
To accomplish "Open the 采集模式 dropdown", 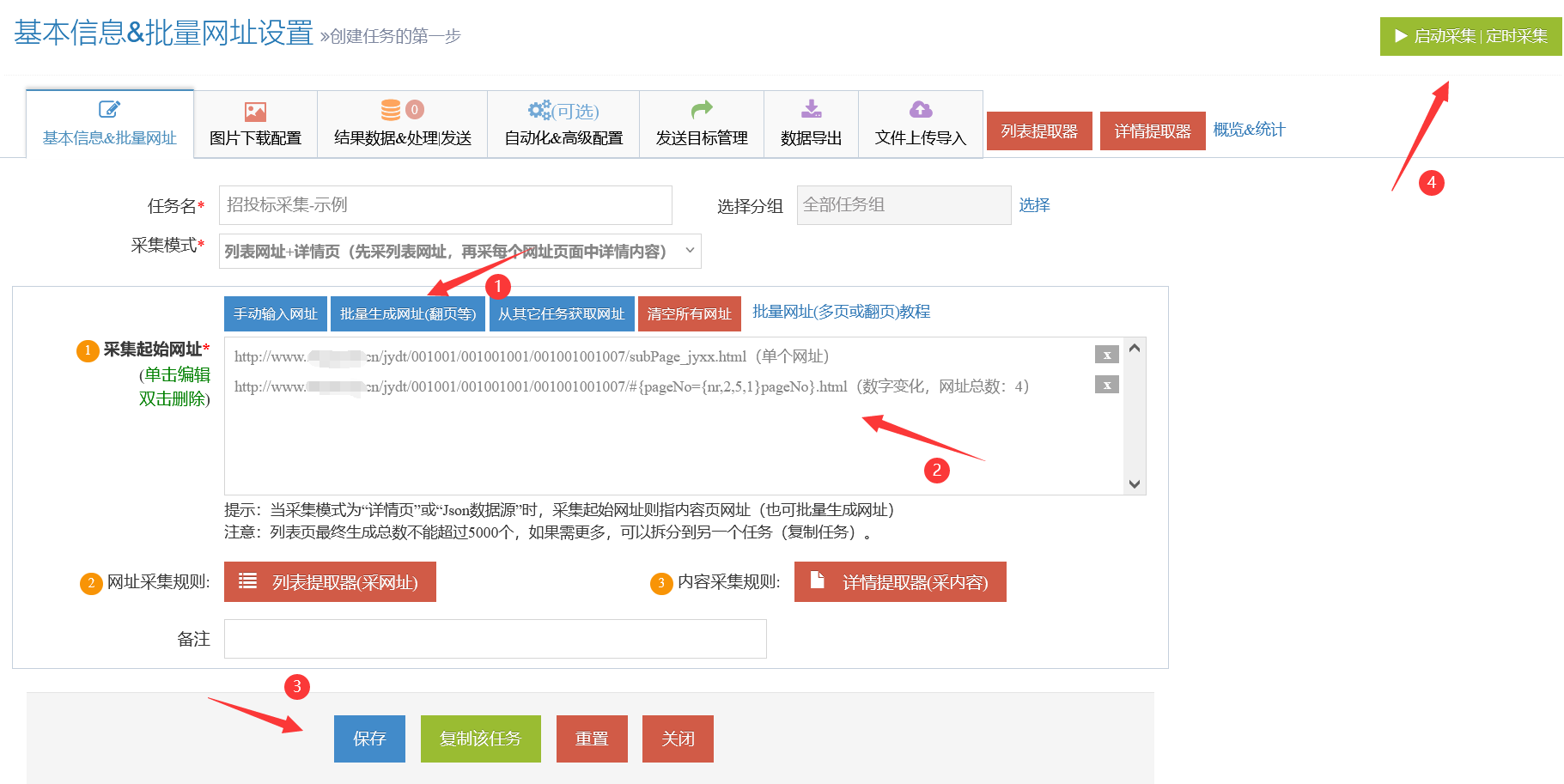I will click(459, 251).
